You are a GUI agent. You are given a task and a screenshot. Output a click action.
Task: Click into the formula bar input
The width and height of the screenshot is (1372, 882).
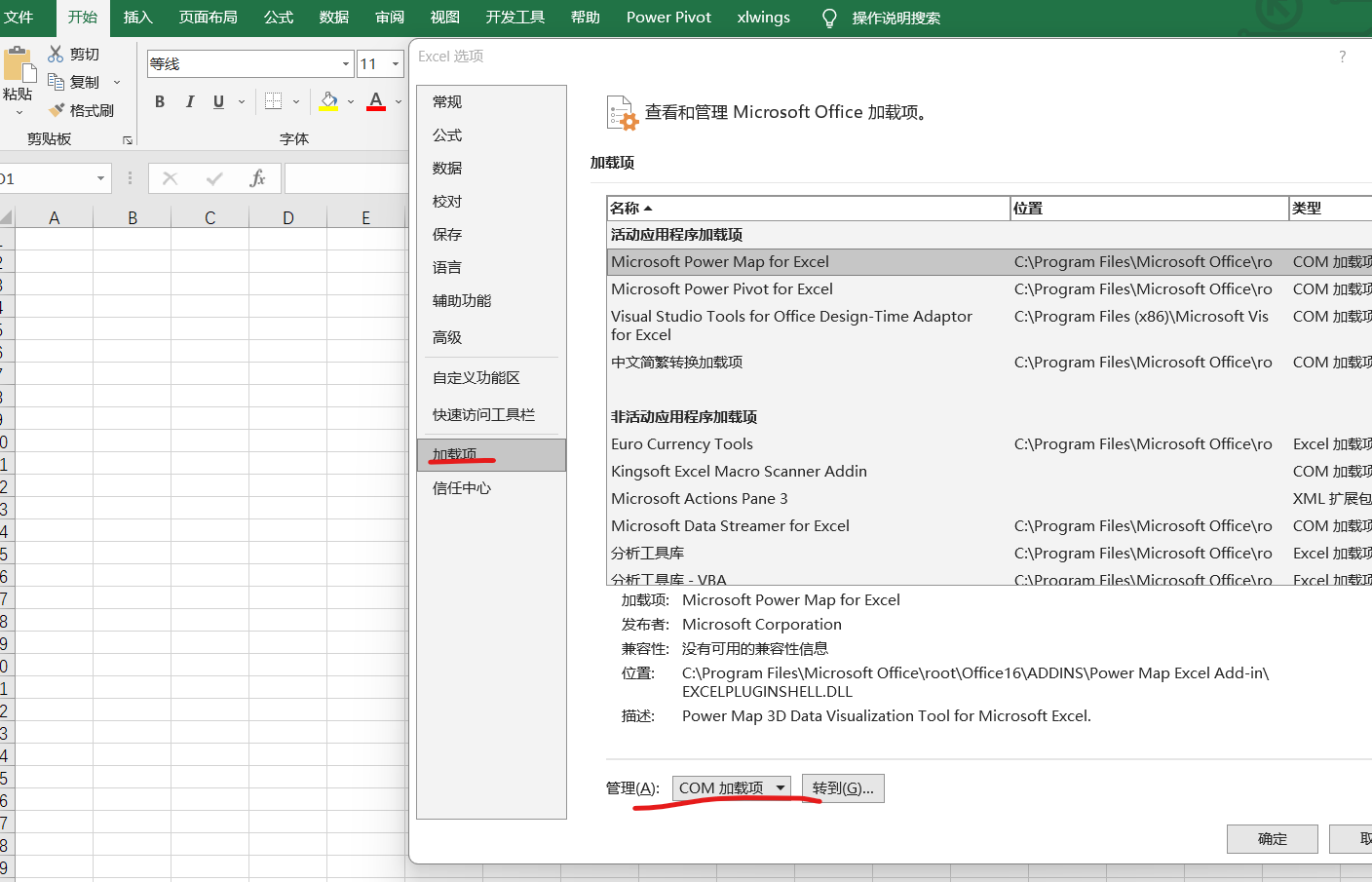[x=346, y=178]
